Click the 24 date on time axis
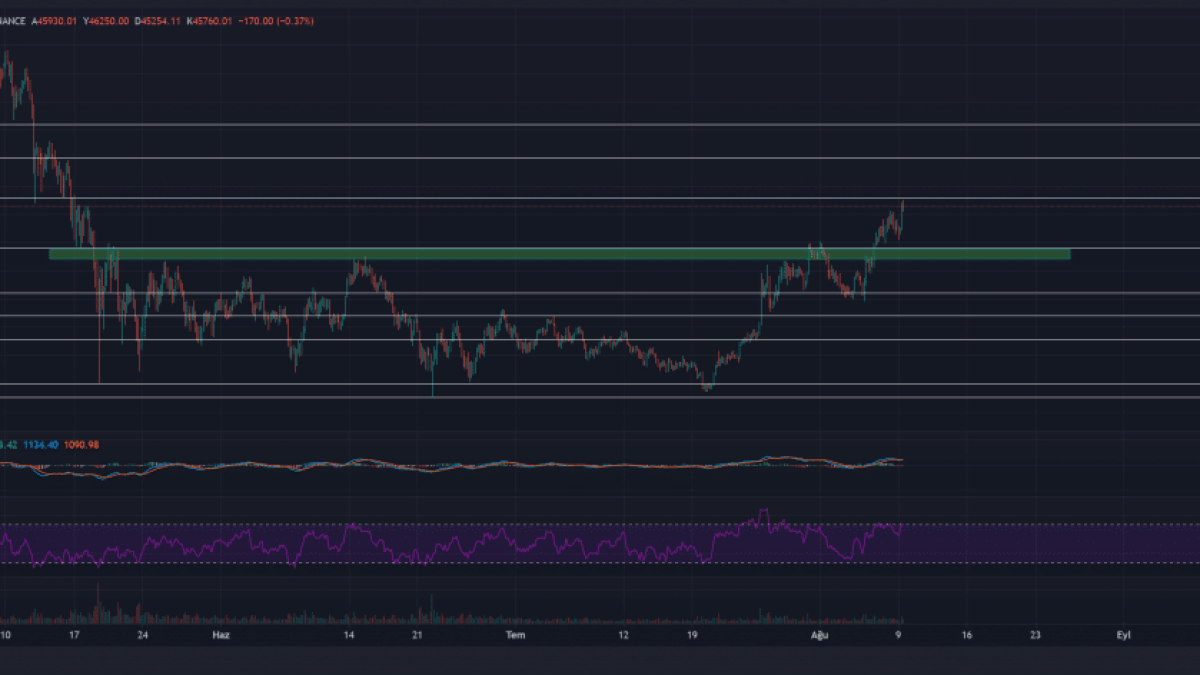The width and height of the screenshot is (1200, 675). (x=143, y=634)
